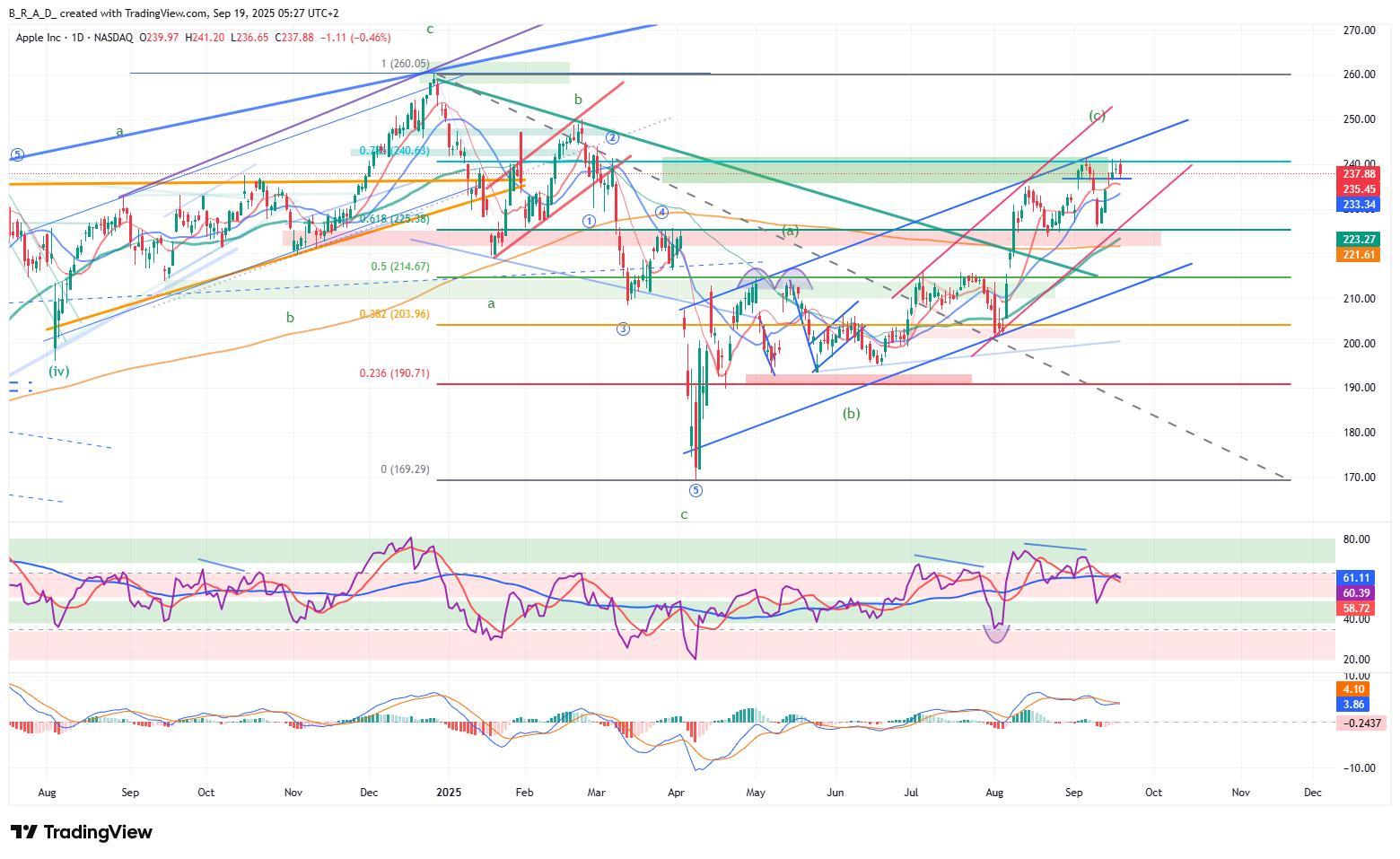
Task: Click the 'Jun' label on time axis
Action: (835, 793)
